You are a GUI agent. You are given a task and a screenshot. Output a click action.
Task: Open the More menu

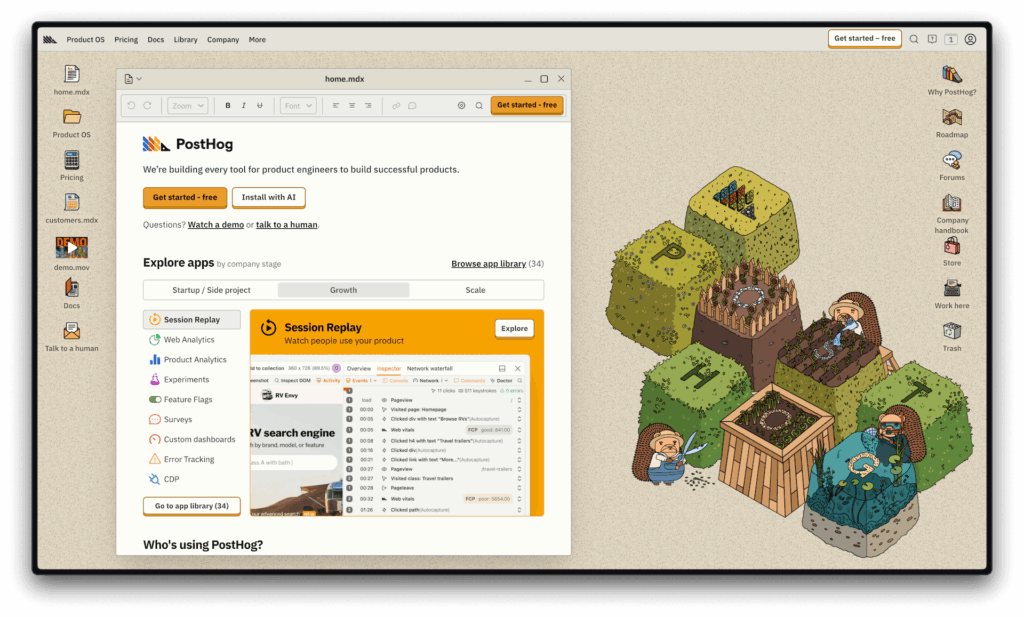tap(257, 40)
